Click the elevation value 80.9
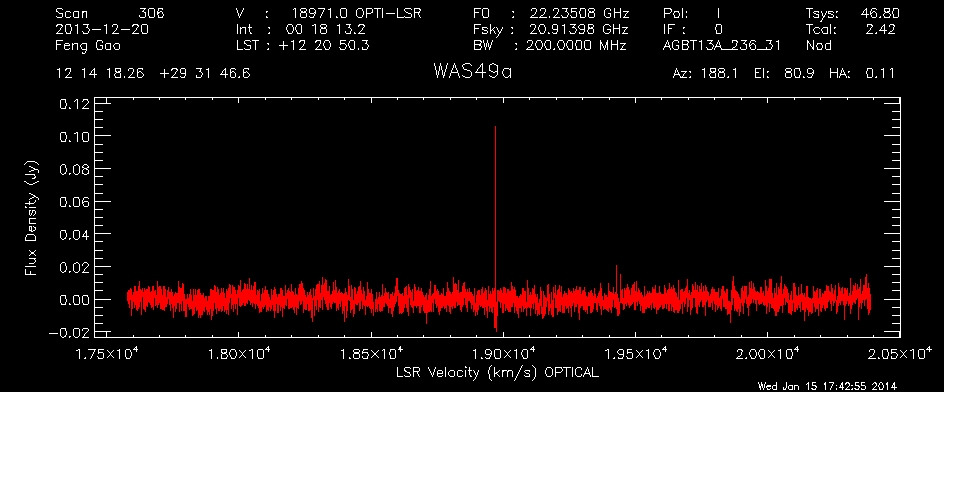The image size is (962, 490). coord(799,74)
